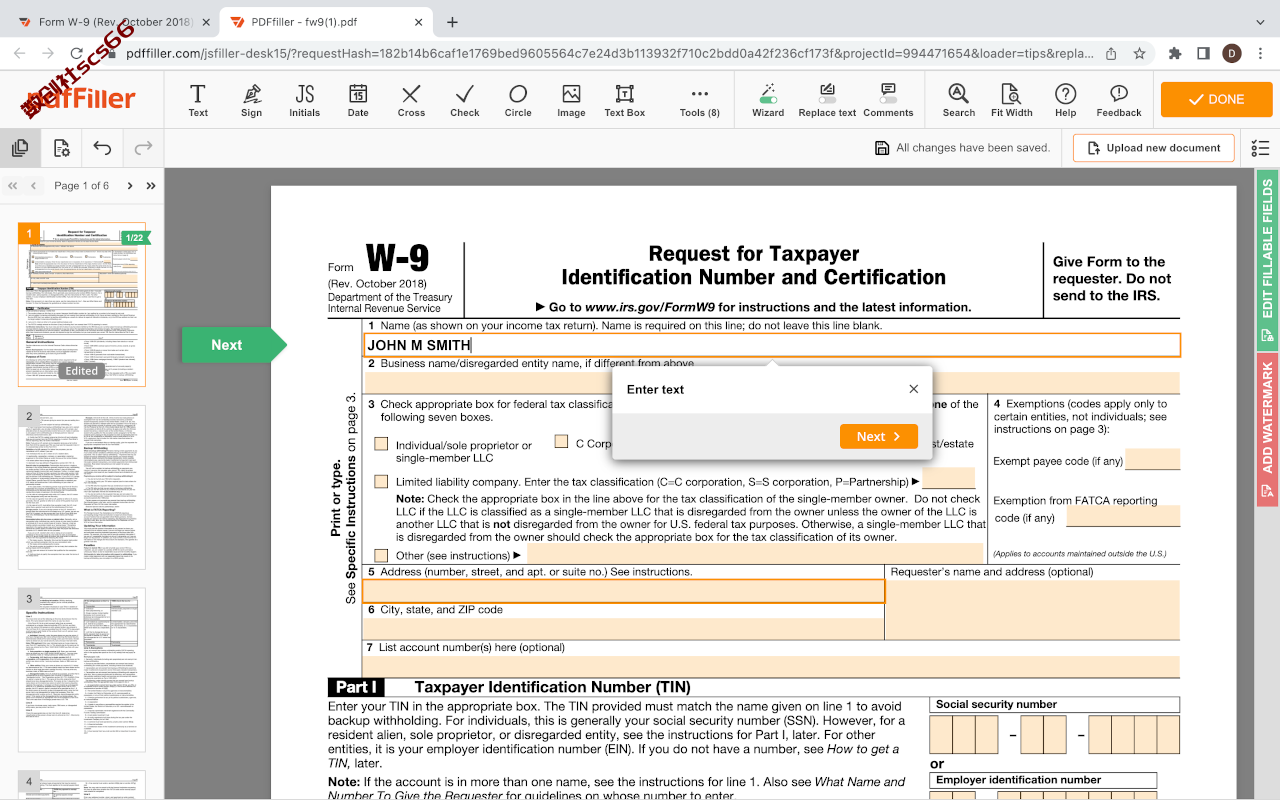
Task: Share this page from address bar
Action: tap(1111, 54)
